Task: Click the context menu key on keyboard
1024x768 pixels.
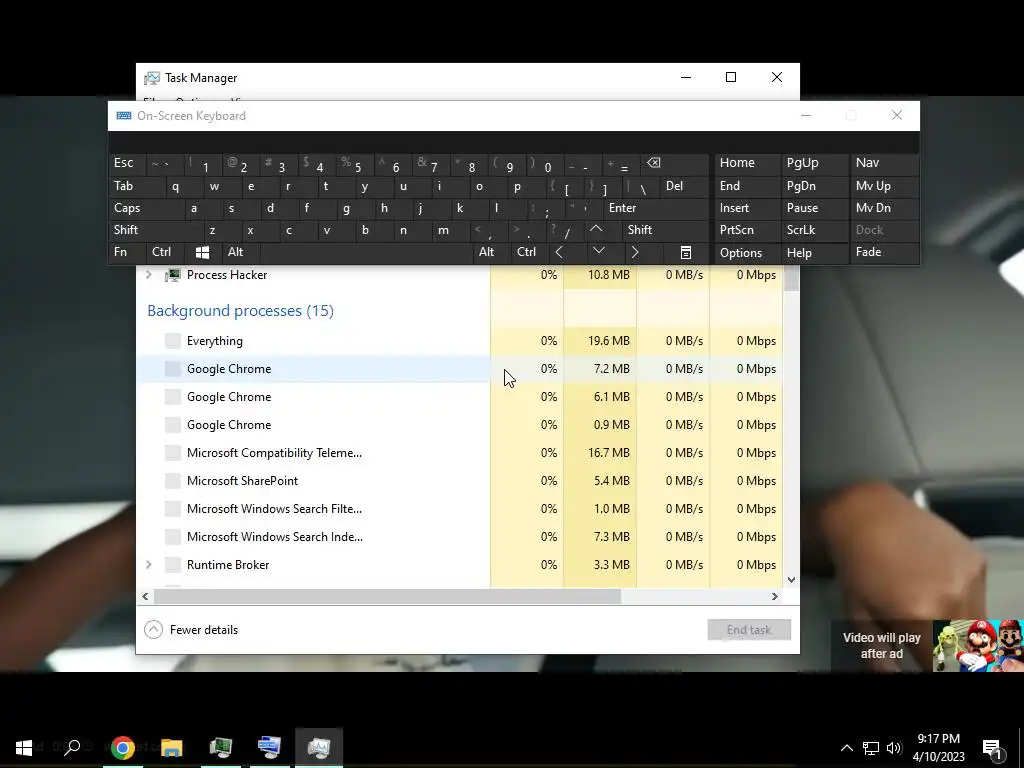Action: pyautogui.click(x=686, y=252)
